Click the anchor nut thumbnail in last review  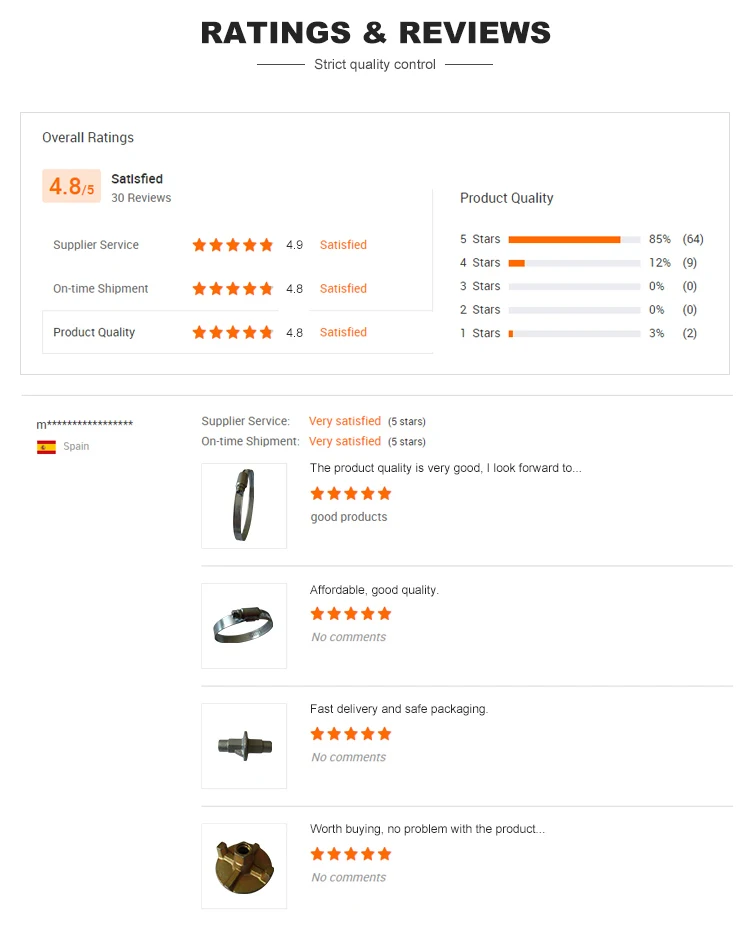244,866
